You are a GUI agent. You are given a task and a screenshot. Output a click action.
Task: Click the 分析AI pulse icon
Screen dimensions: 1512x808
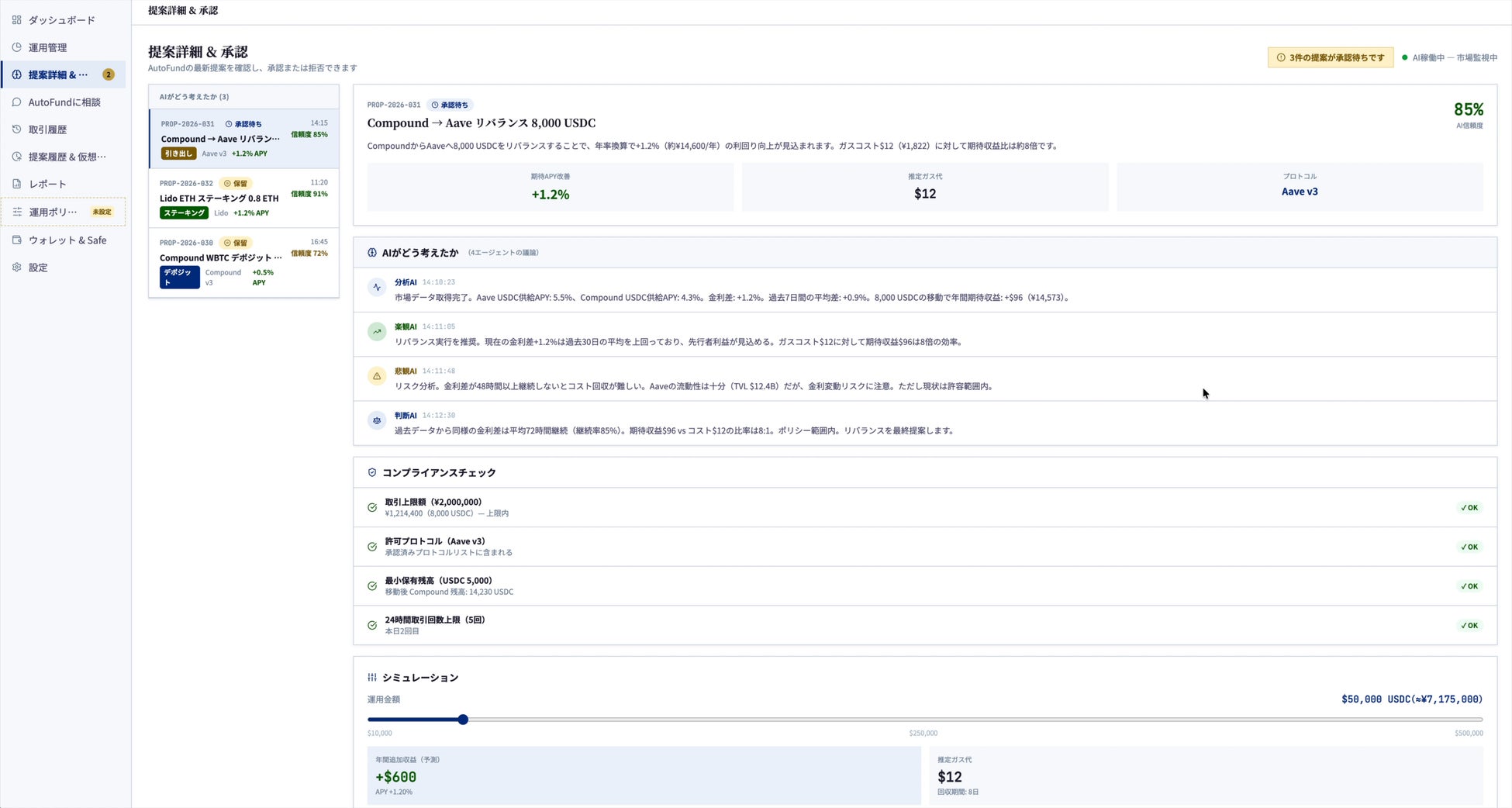click(377, 287)
